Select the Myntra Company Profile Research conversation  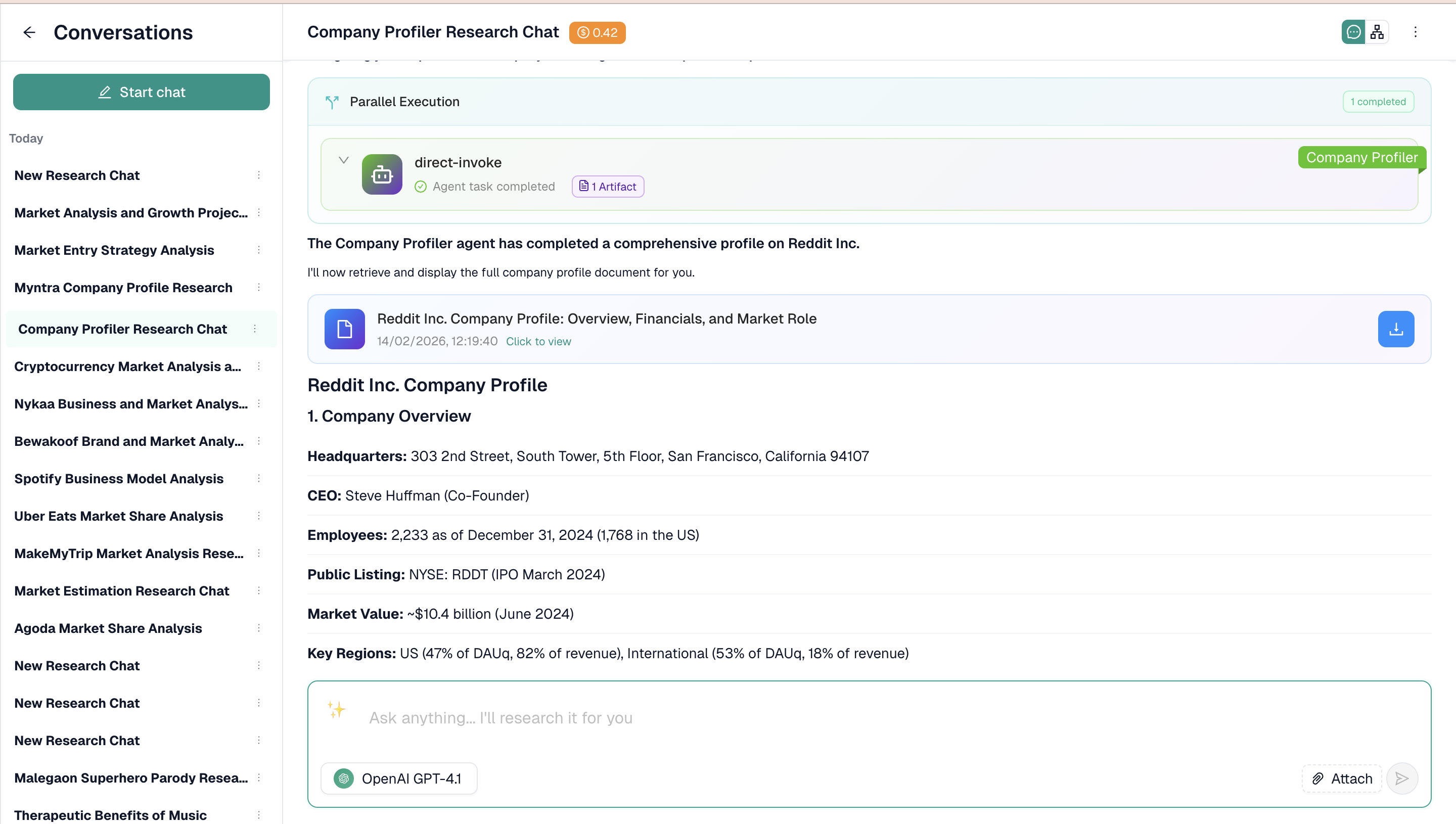(x=123, y=288)
